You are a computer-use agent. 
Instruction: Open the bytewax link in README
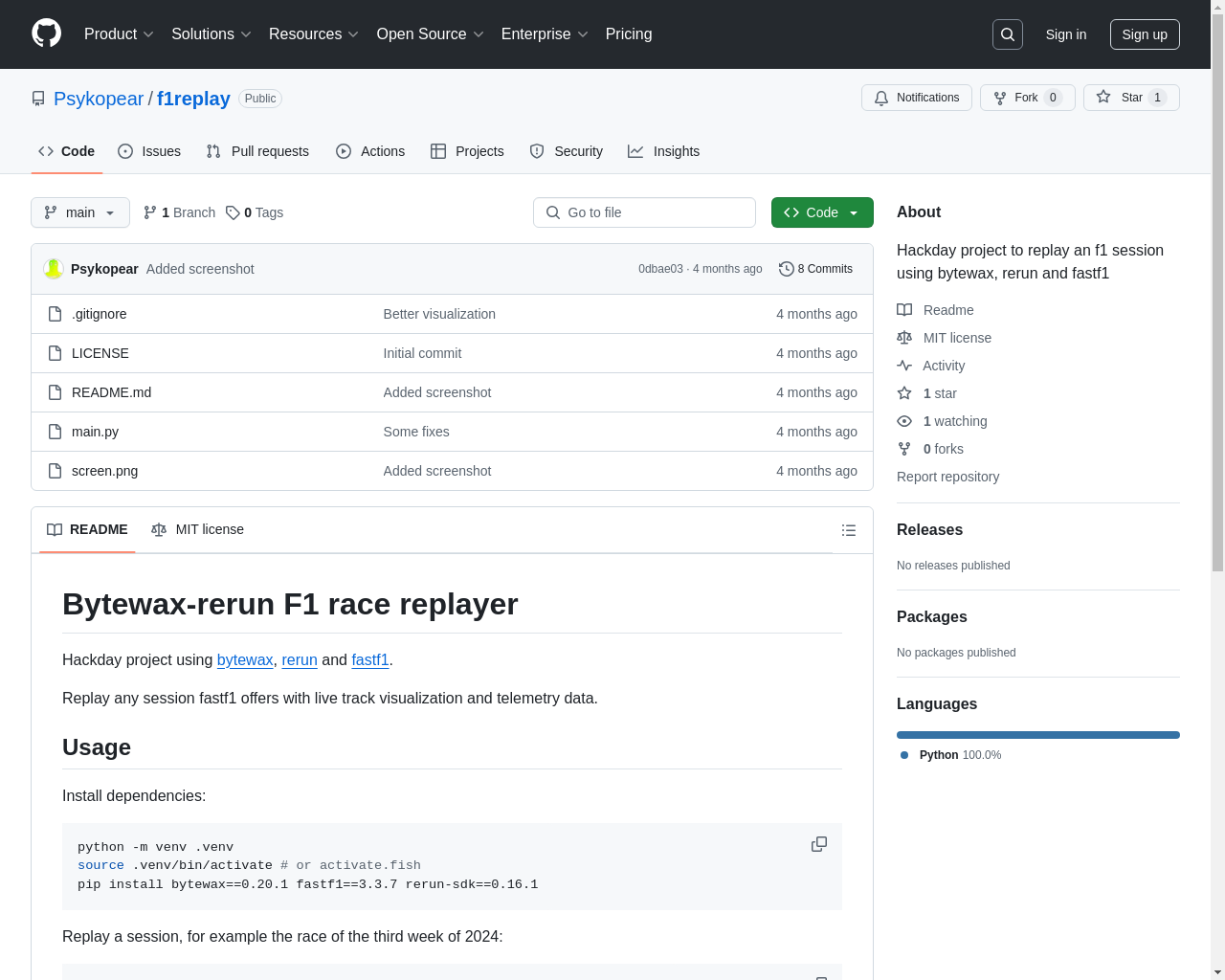pos(245,659)
